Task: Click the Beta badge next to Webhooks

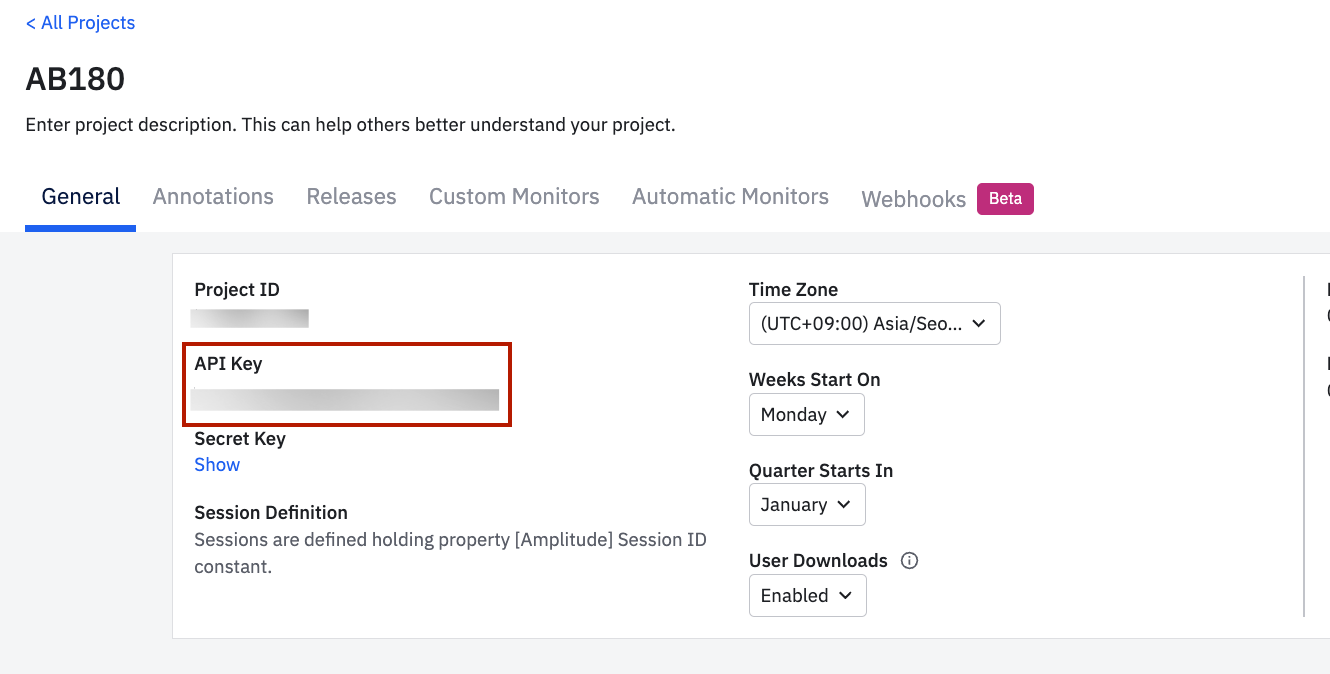Action: coord(1005,199)
